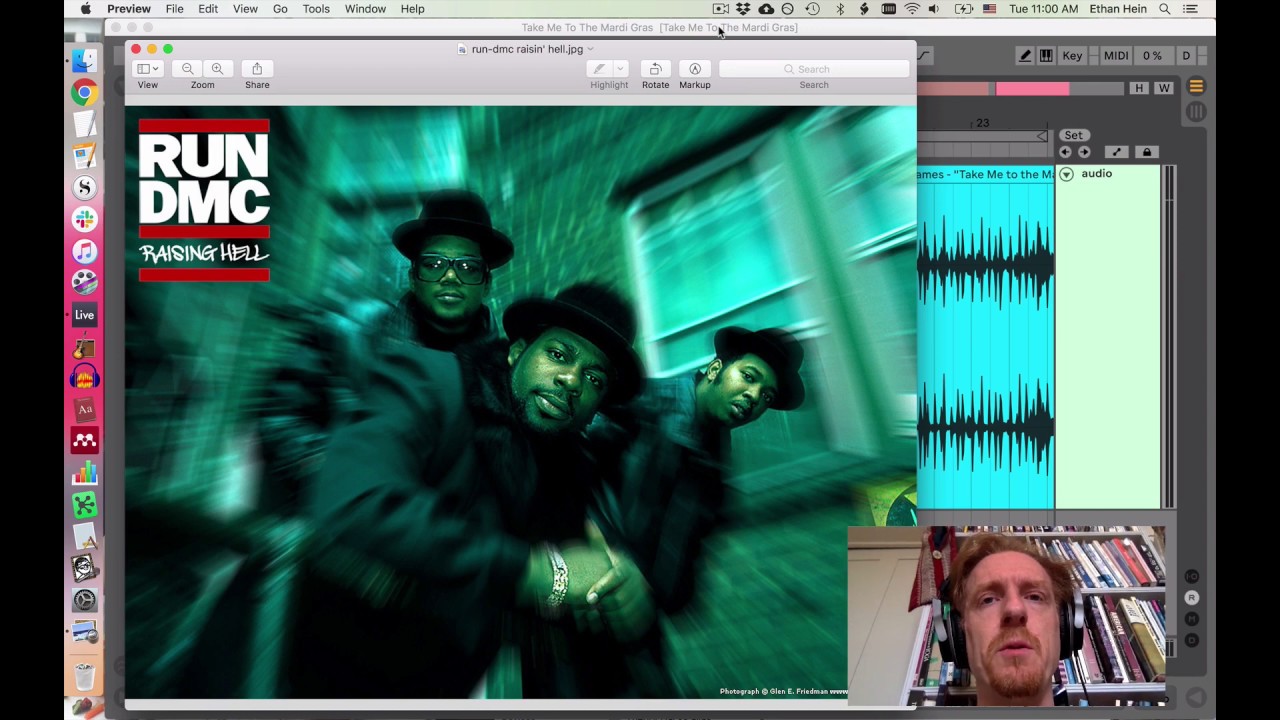Open System Preferences from the Dock
Viewport: 1280px width, 720px height.
85,600
